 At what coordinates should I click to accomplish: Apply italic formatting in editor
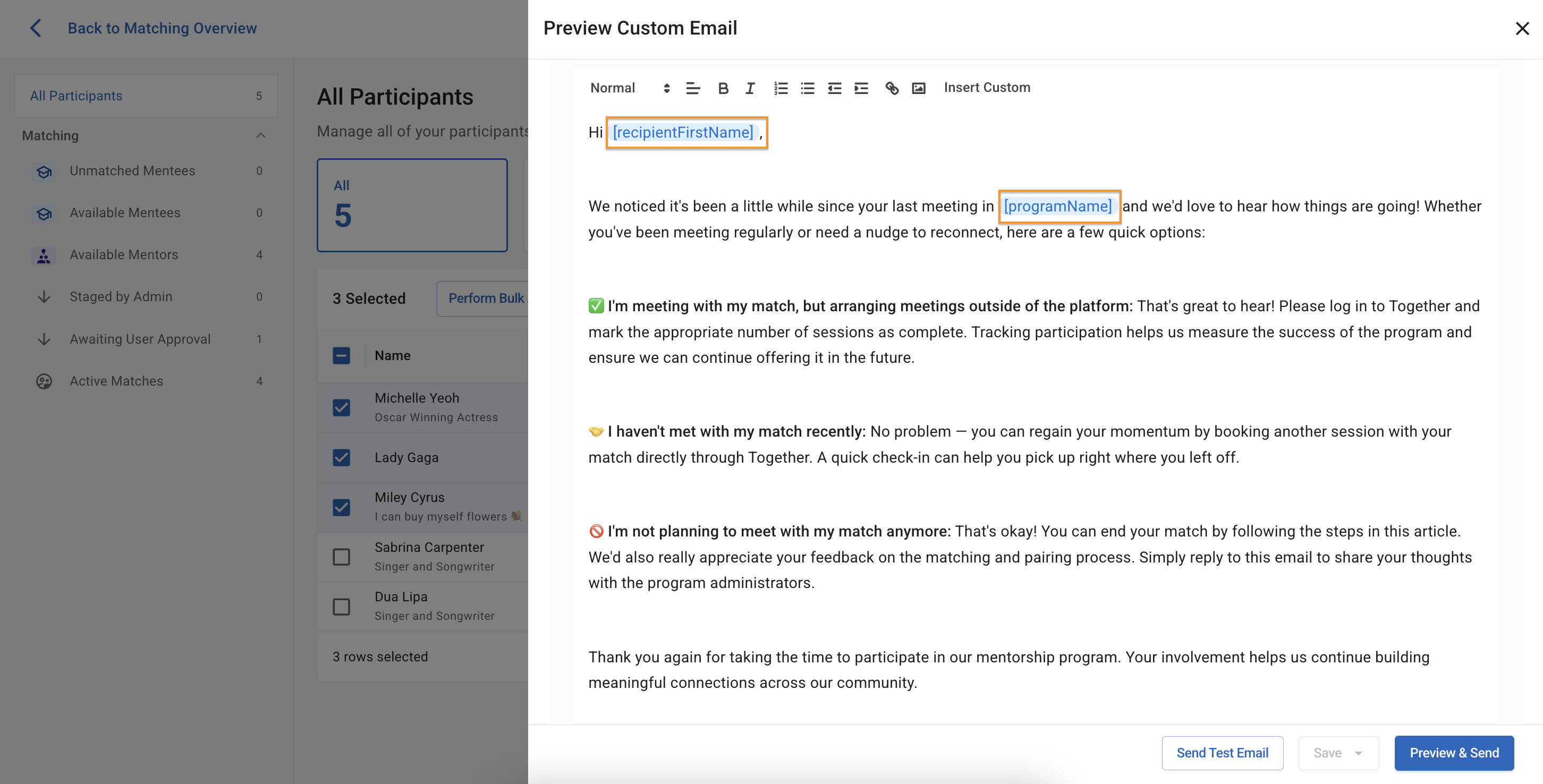[750, 88]
